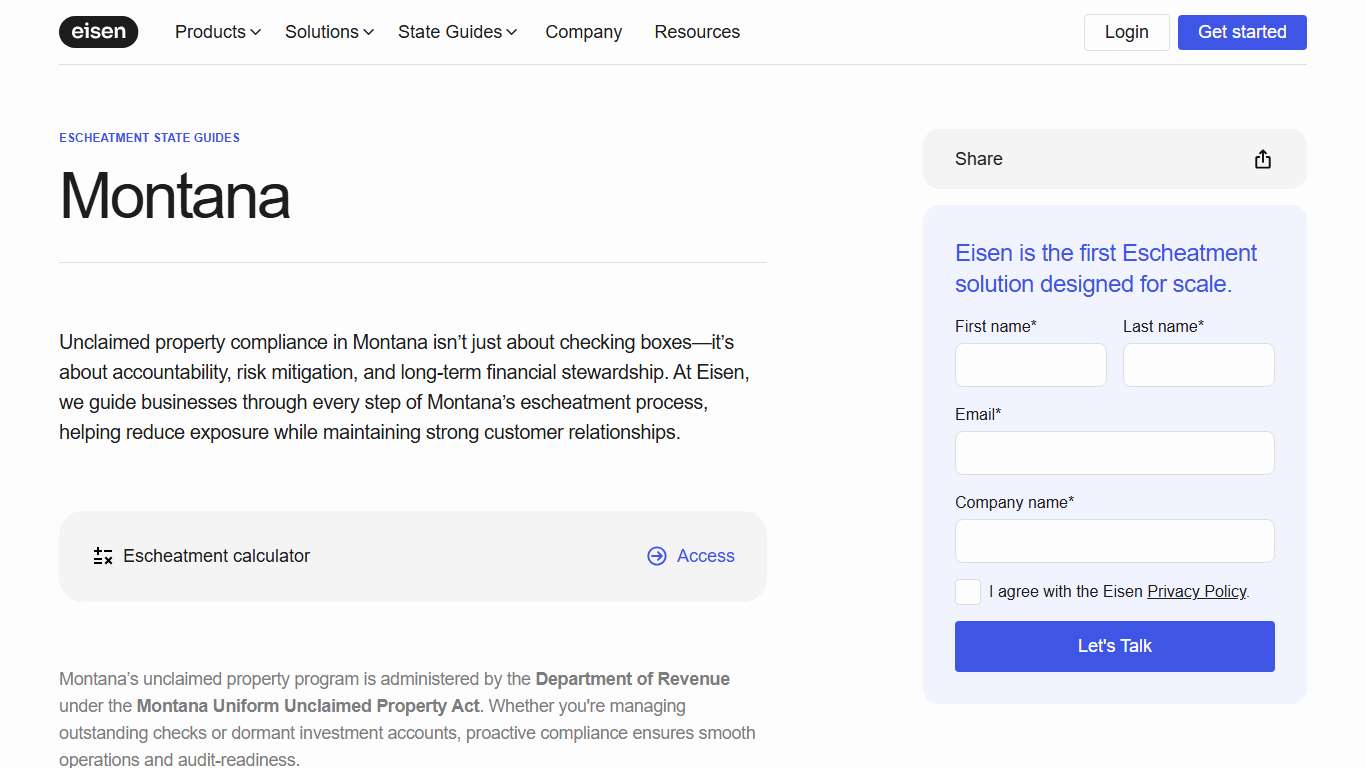
Task: Open the Solutions dropdown menu
Action: point(329,32)
